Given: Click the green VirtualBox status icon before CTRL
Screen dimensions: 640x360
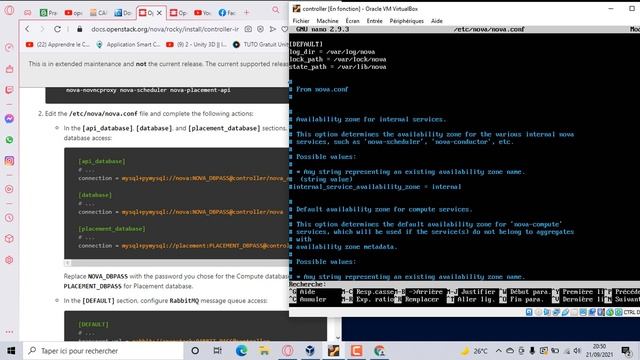Looking at the screenshot, I should (x=619, y=312).
